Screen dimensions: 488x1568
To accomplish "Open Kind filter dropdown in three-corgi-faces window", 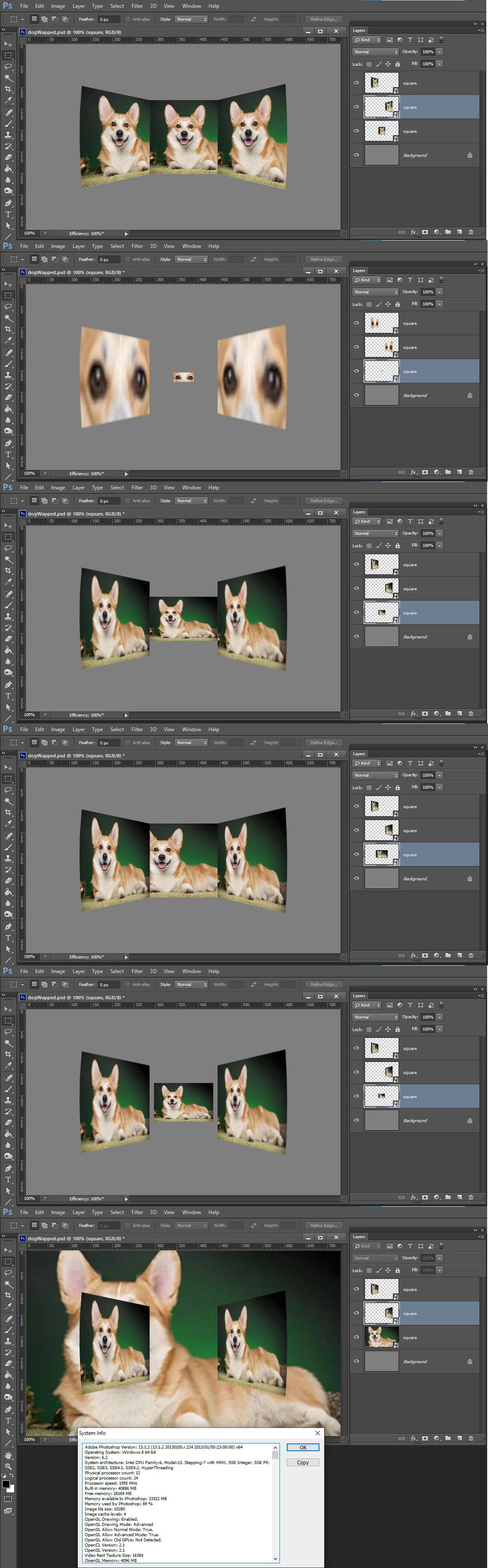I will coord(367,40).
